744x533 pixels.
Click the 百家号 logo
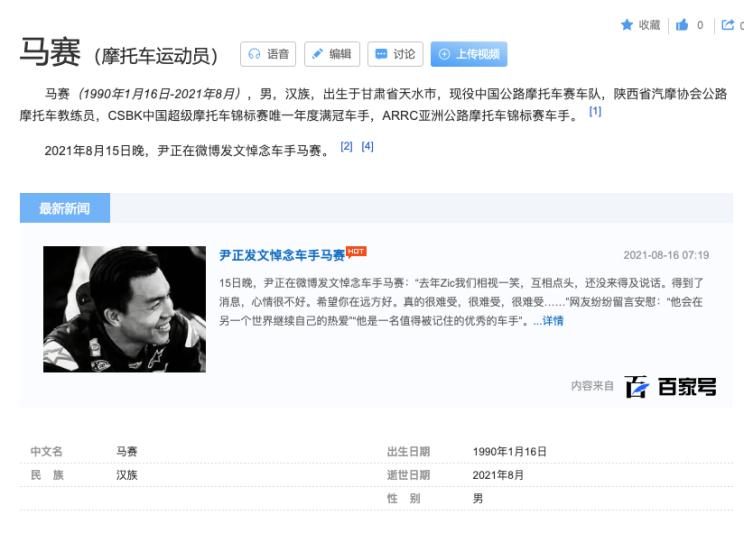(x=670, y=386)
